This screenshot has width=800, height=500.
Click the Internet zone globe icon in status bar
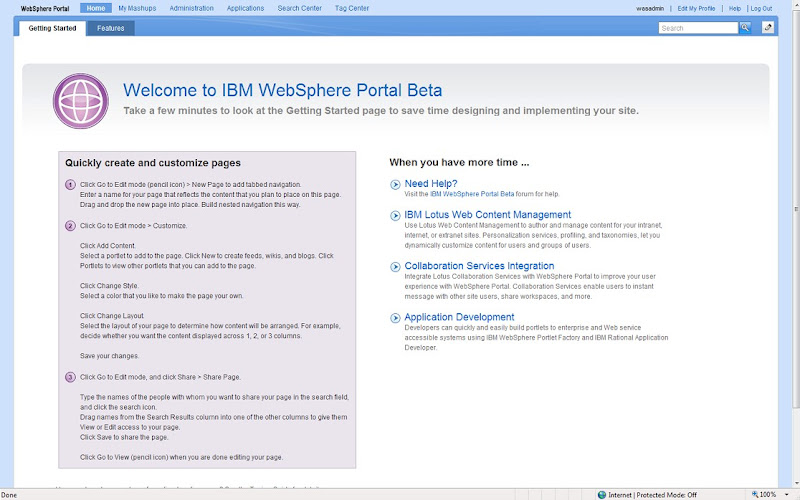point(603,494)
